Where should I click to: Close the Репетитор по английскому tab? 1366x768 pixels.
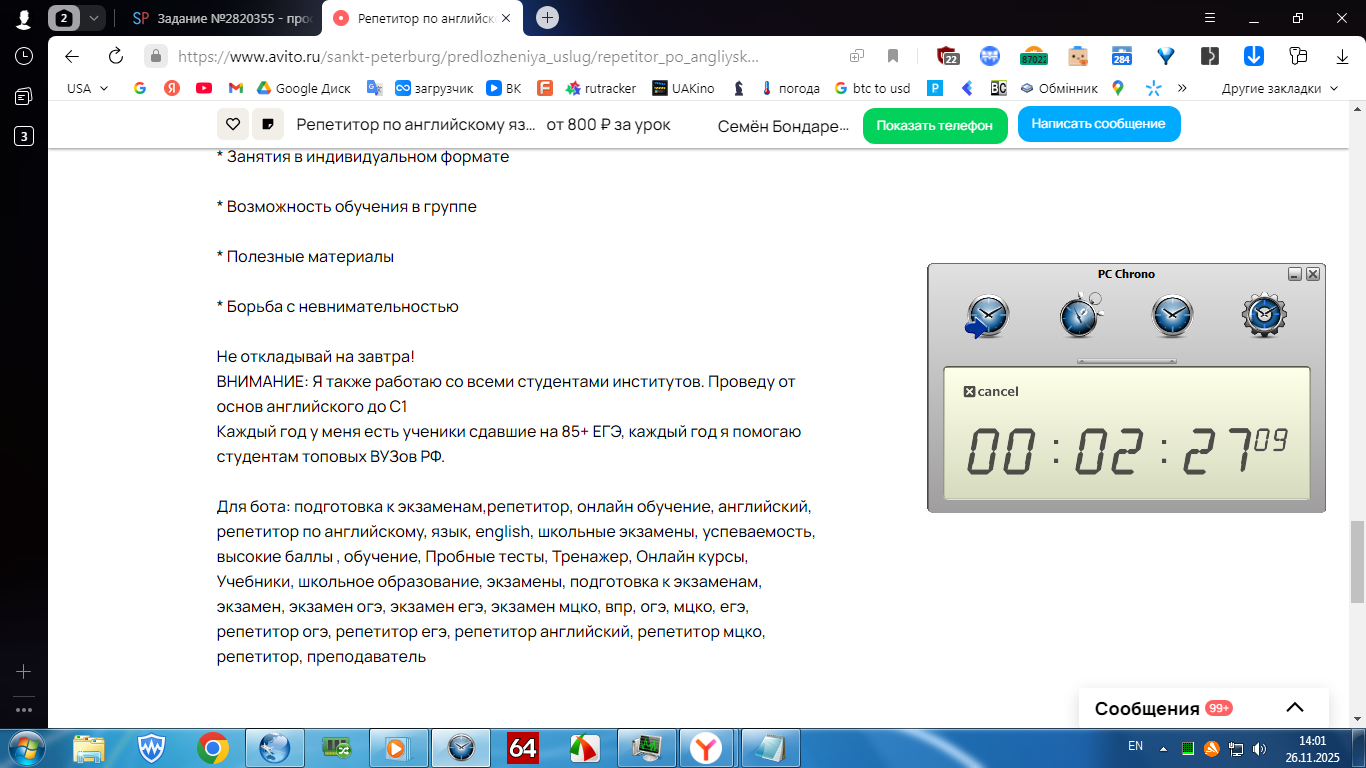click(x=508, y=18)
